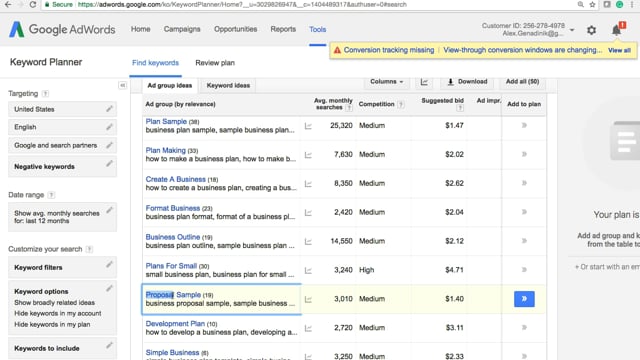Edit Keyword filters pencil icon
The image size is (640, 360).
click(109, 264)
